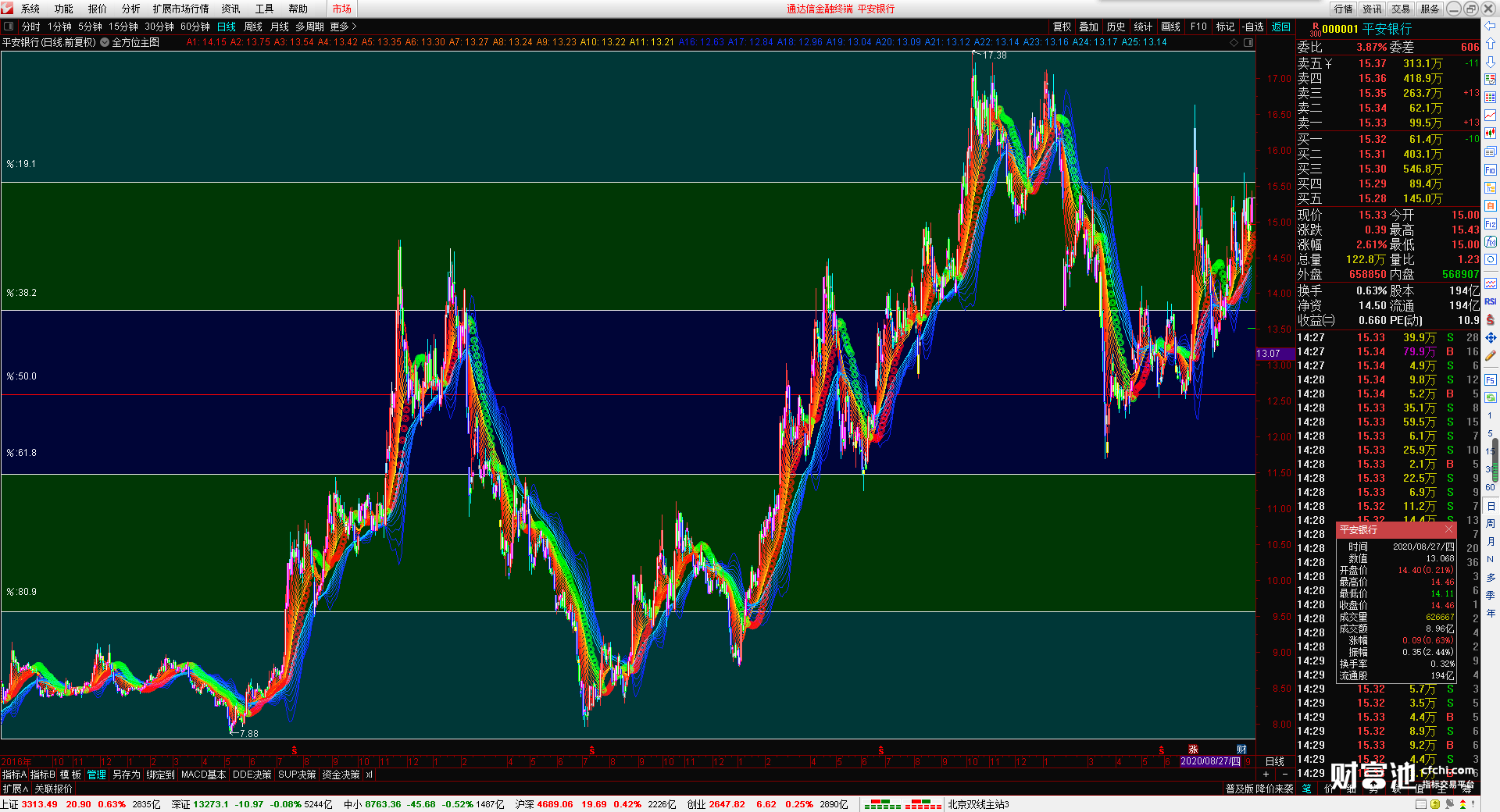Click the tree structure icon in sidebar
The image size is (1500, 812).
[x=1491, y=188]
